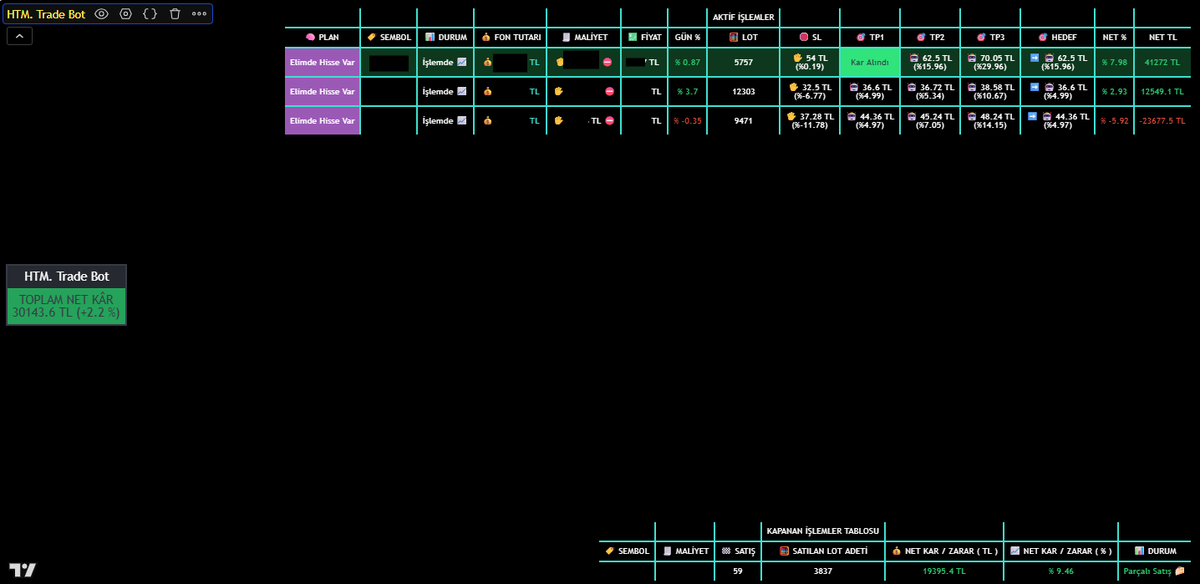Click the lot value 5757

tap(743, 62)
